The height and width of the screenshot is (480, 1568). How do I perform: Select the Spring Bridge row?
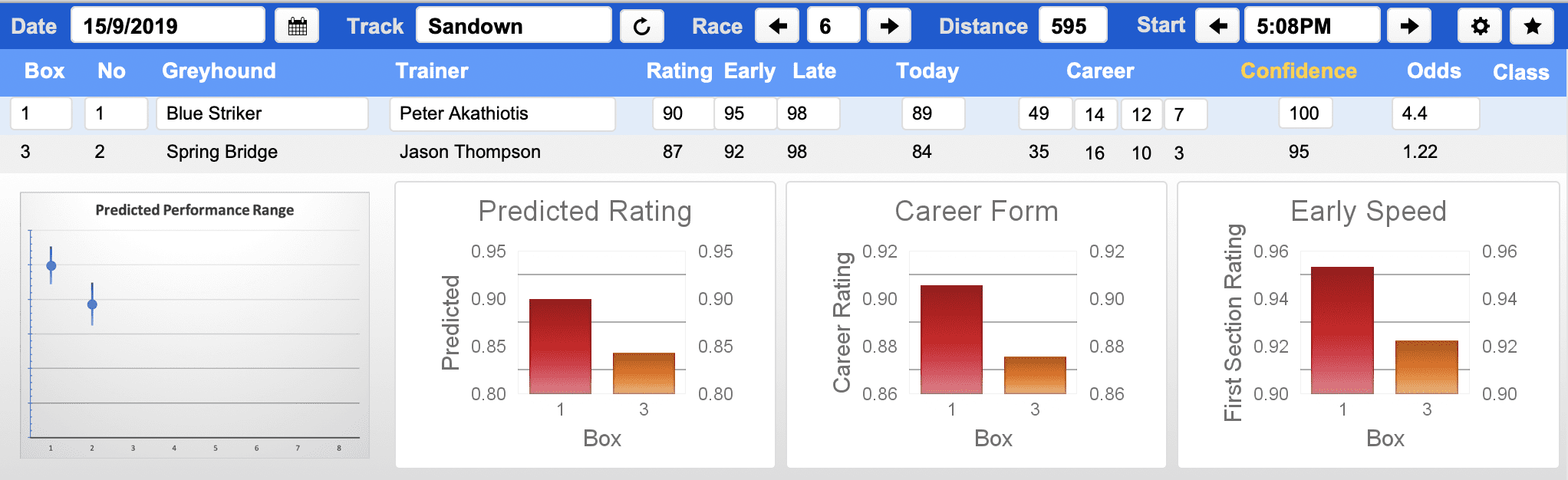pyautogui.click(x=784, y=152)
